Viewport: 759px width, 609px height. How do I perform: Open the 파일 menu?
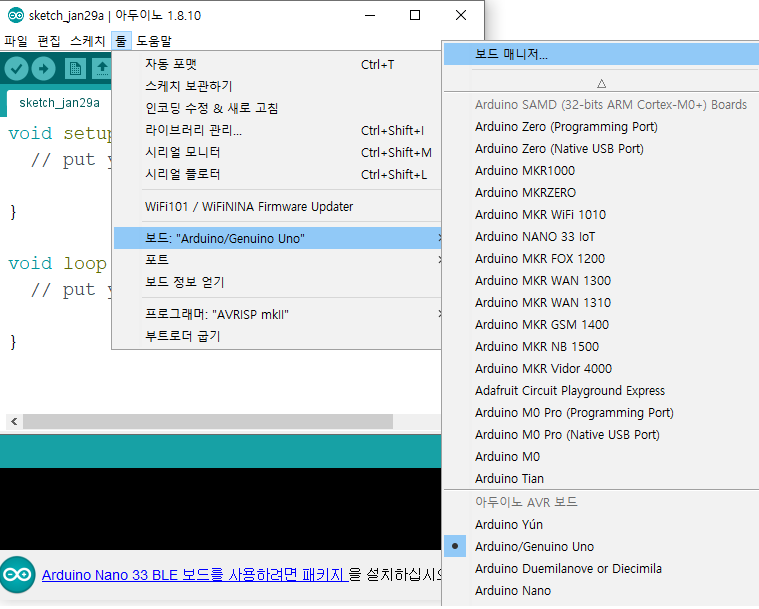click(16, 41)
